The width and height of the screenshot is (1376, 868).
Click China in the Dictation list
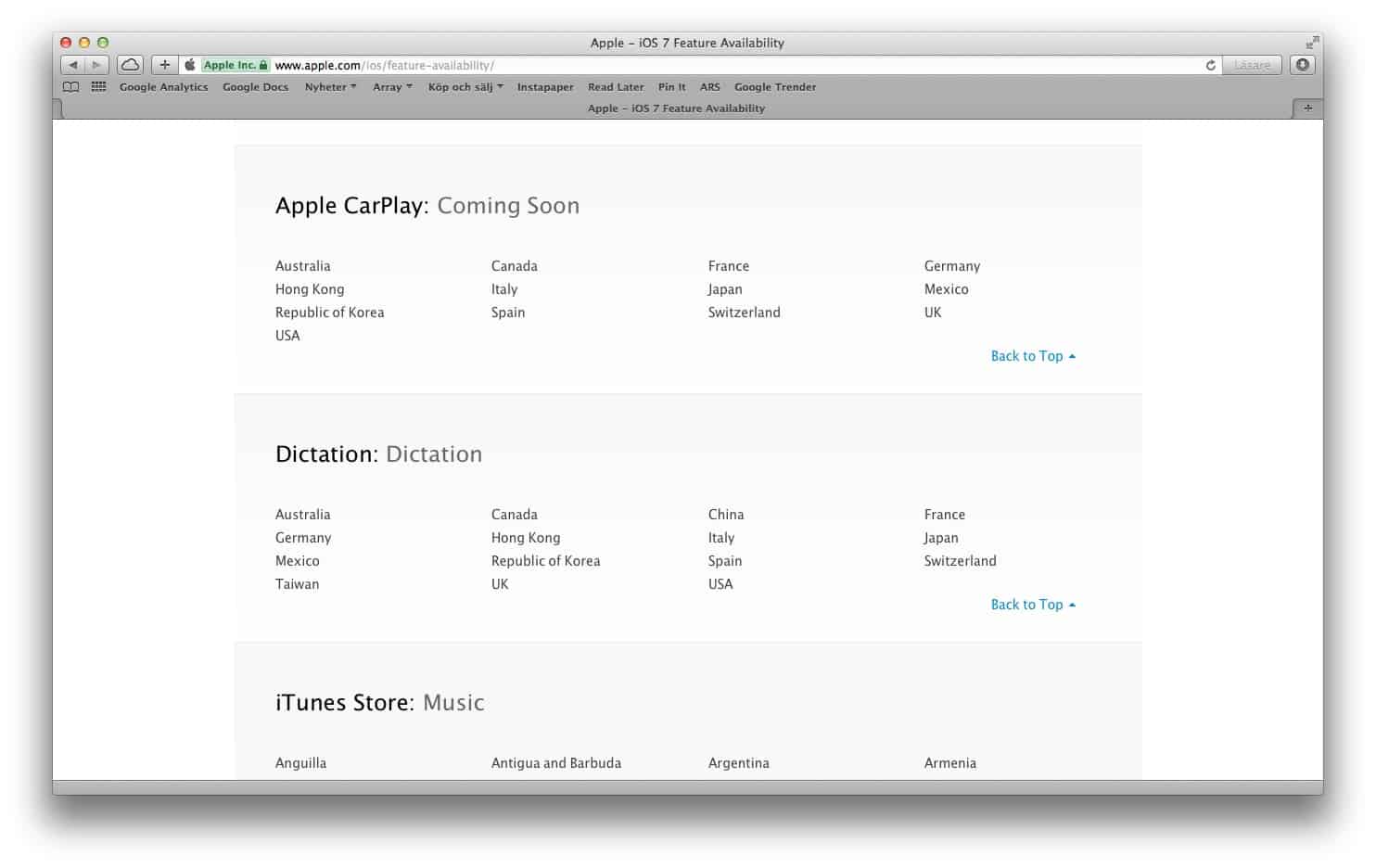coord(725,515)
